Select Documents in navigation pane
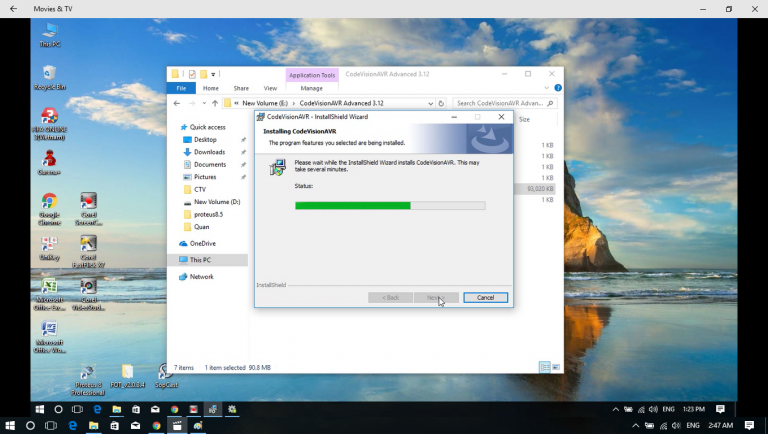 click(x=210, y=165)
